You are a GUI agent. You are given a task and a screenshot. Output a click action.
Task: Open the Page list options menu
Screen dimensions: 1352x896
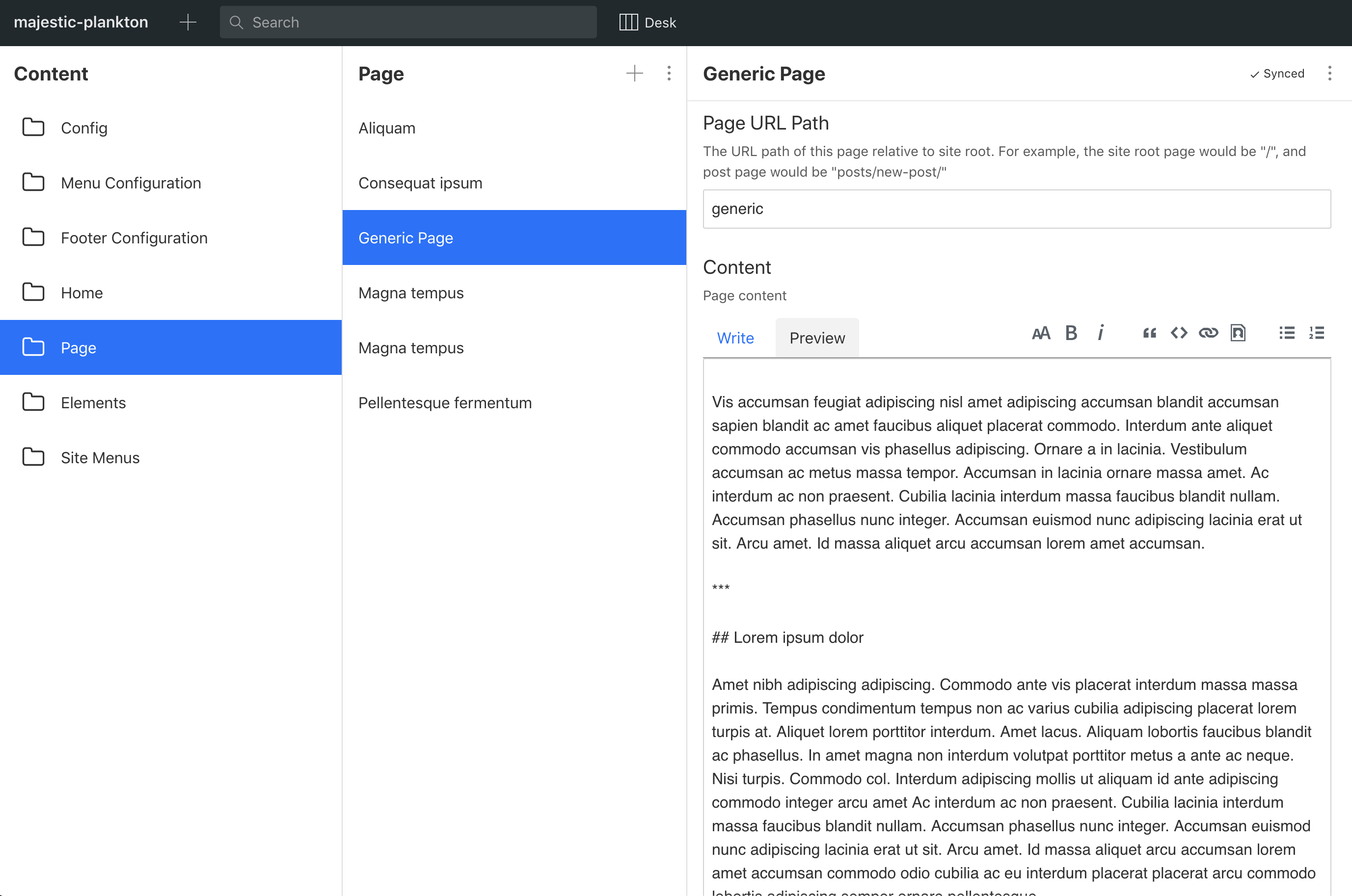[669, 73]
